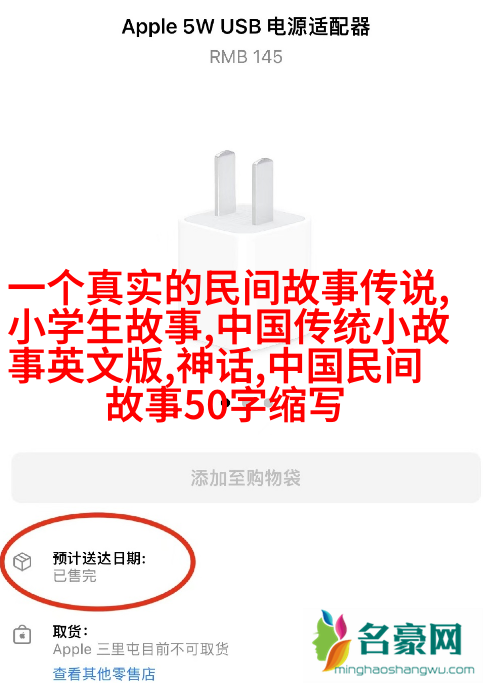Click the power adapter's metal prongs
This screenshot has width=483, height=683.
pos(244,187)
